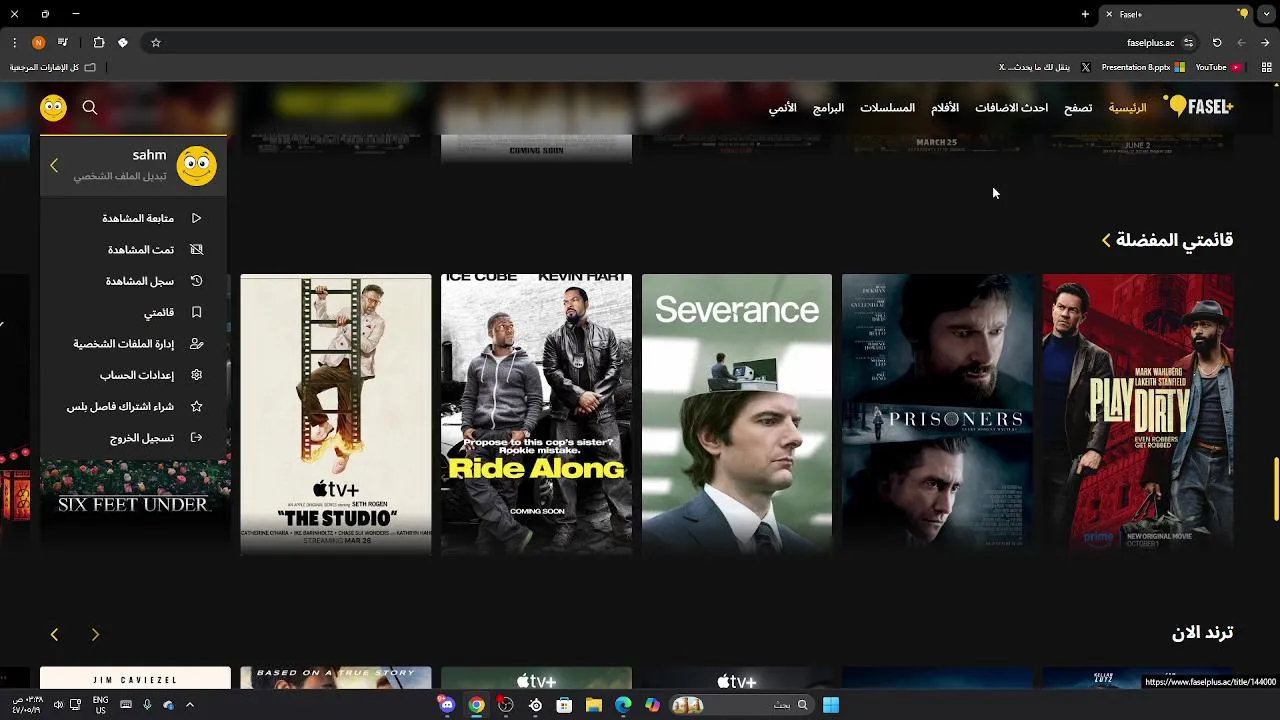Click the yellow emoji profile avatar in header
Screen dimensions: 1280x720
[x=53, y=107]
